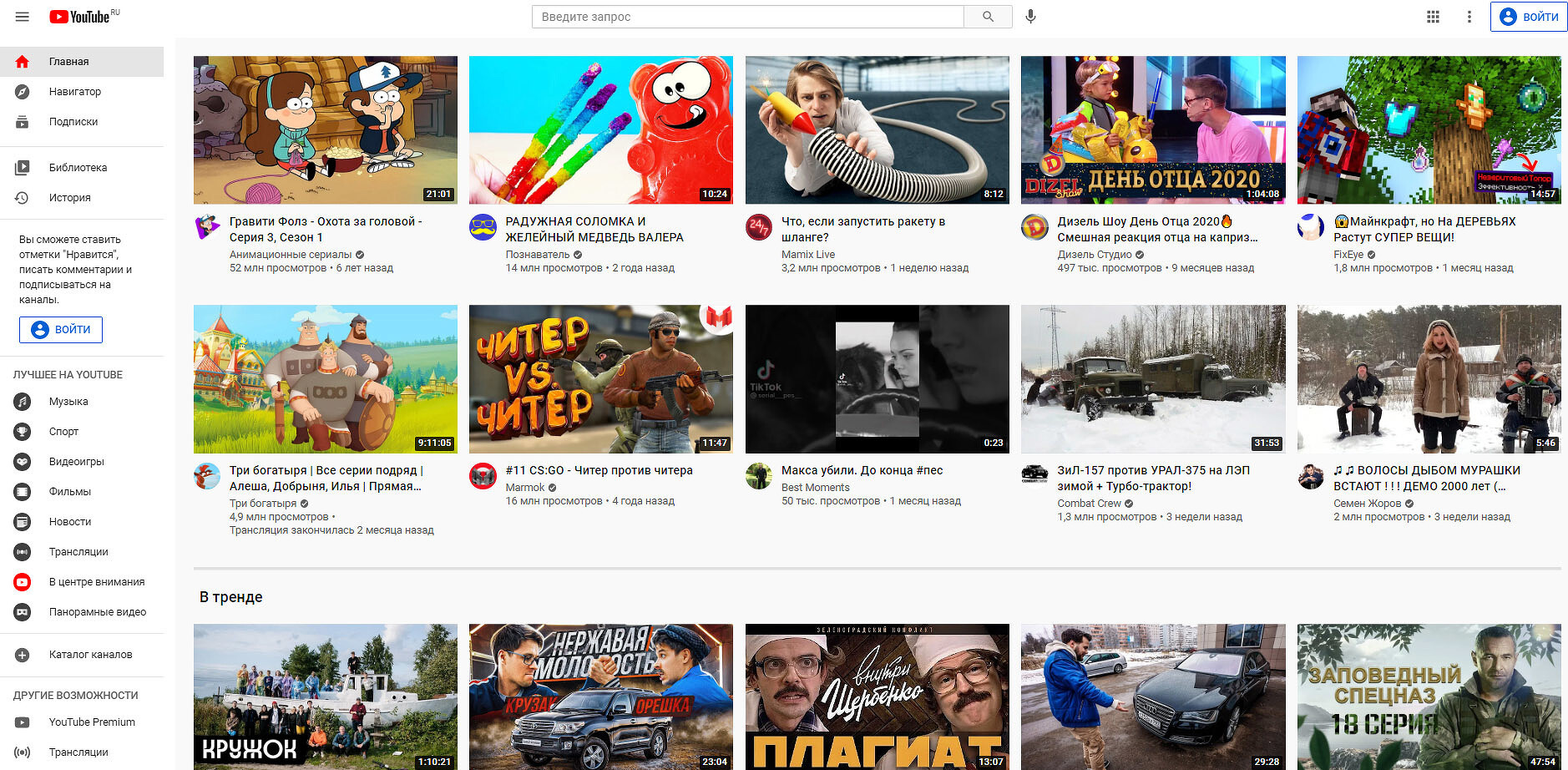Type in the Введите запрос search field
The width and height of the screenshot is (1568, 770).
pos(747,17)
